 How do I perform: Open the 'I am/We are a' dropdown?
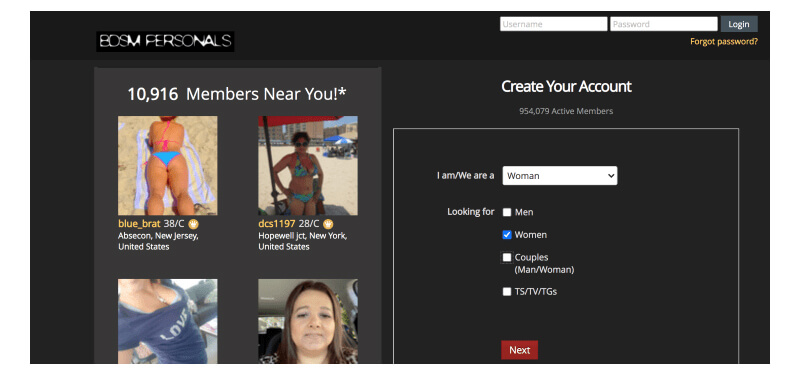point(560,176)
